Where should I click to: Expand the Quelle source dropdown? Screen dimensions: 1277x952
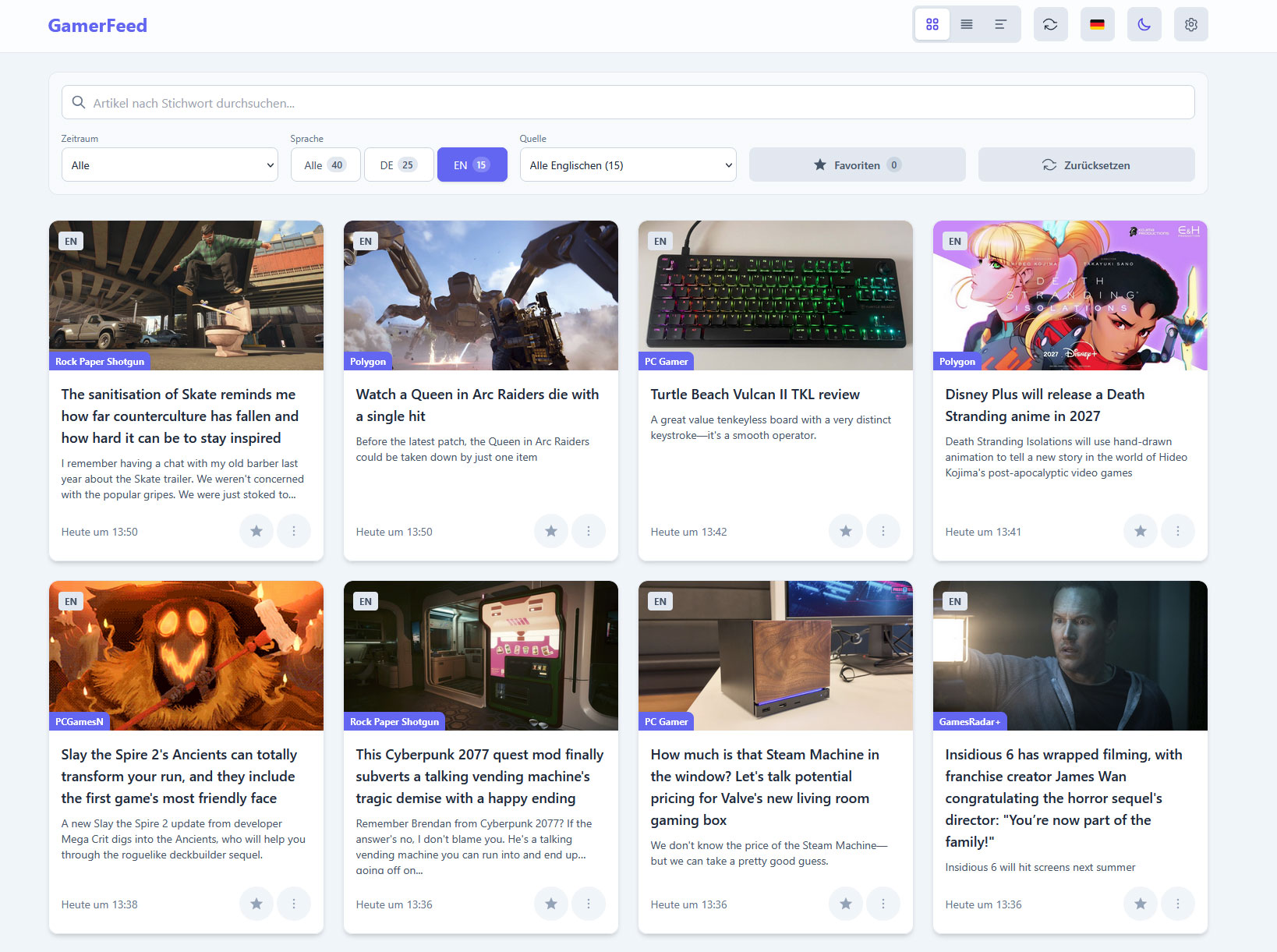click(x=628, y=165)
